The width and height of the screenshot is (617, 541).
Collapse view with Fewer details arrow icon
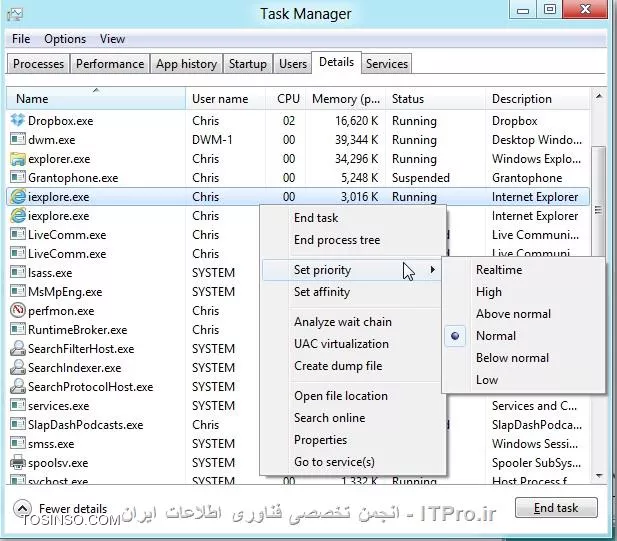pos(22,508)
